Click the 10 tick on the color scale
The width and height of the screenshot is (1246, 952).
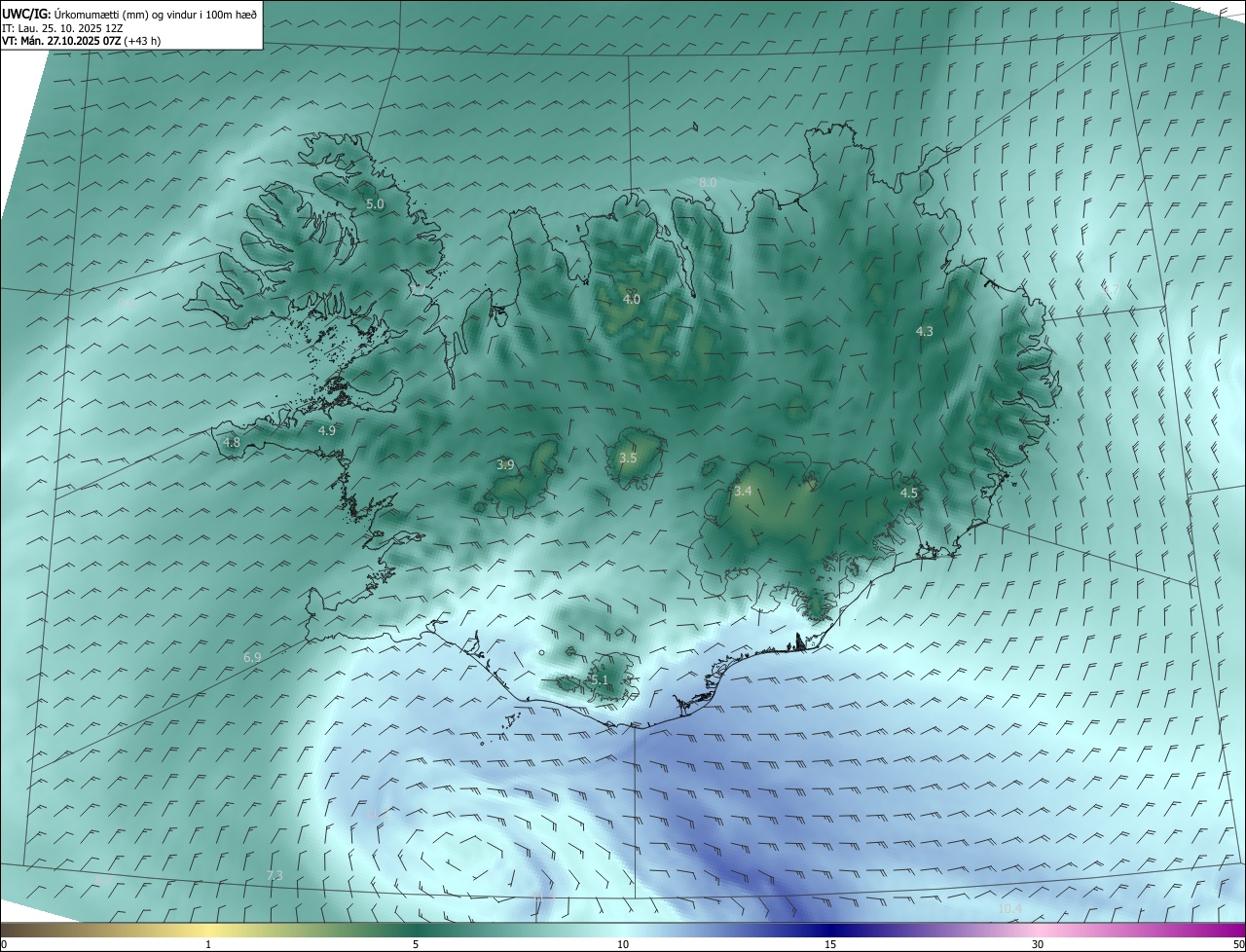point(623,944)
